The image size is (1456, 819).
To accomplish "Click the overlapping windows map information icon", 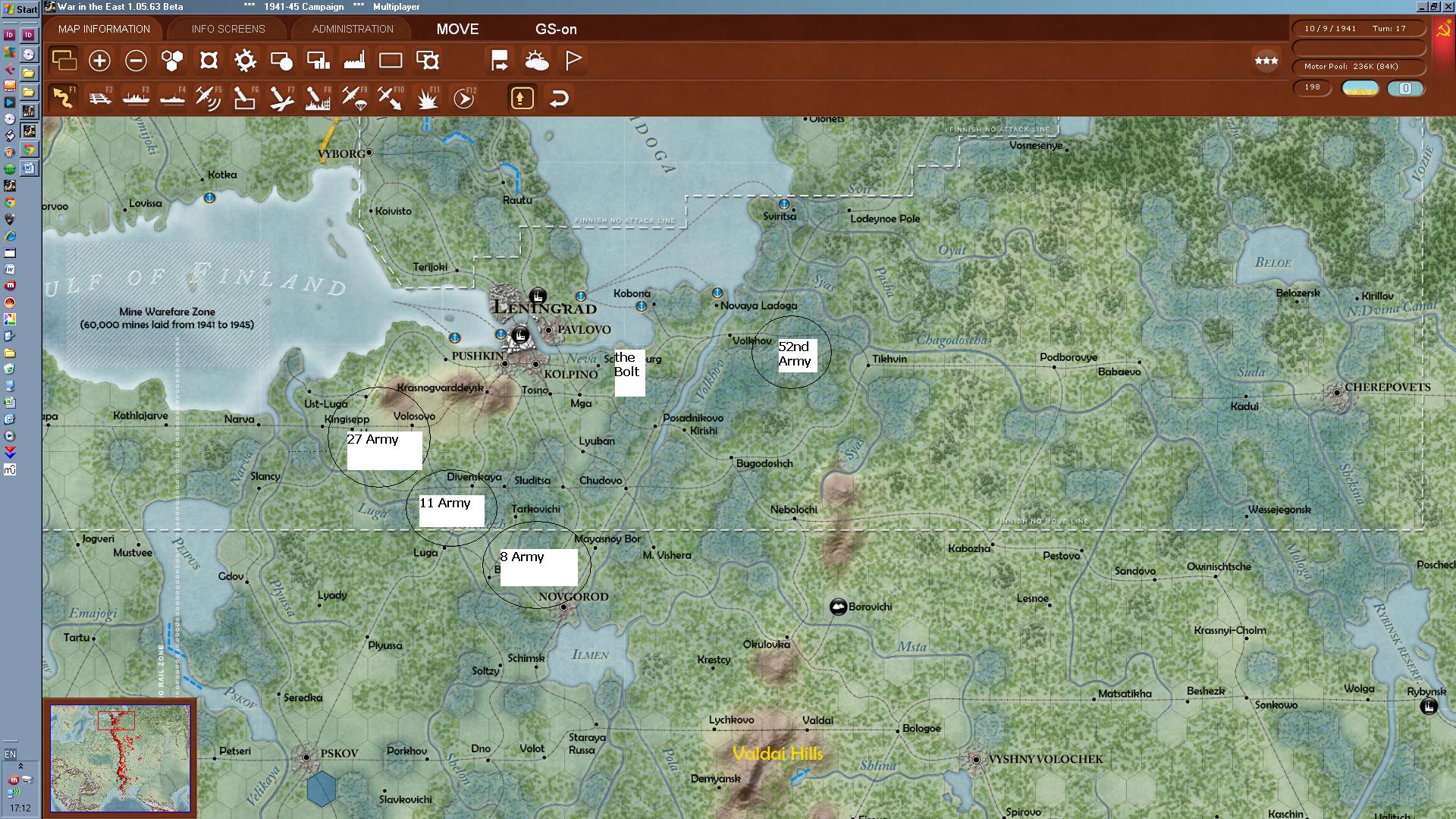I will point(64,60).
